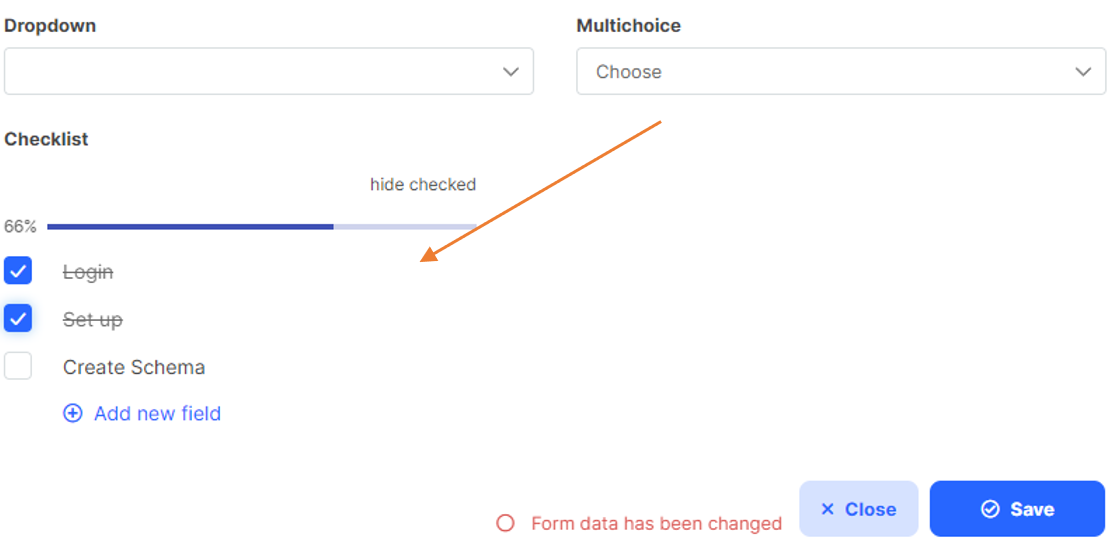
Task: Open the Multichoice chevron arrow
Action: tap(1083, 71)
